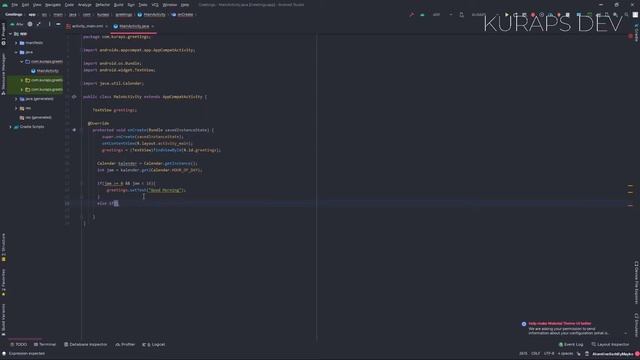Open the Terminal tool window
The width and height of the screenshot is (640, 360).
[45, 344]
